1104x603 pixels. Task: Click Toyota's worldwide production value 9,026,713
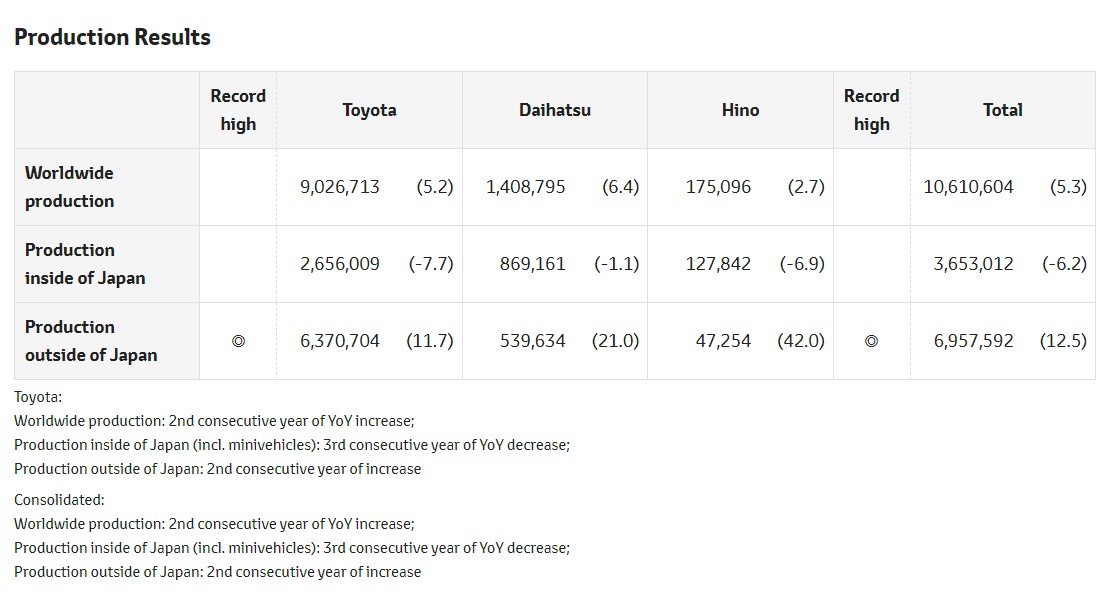[x=340, y=187]
